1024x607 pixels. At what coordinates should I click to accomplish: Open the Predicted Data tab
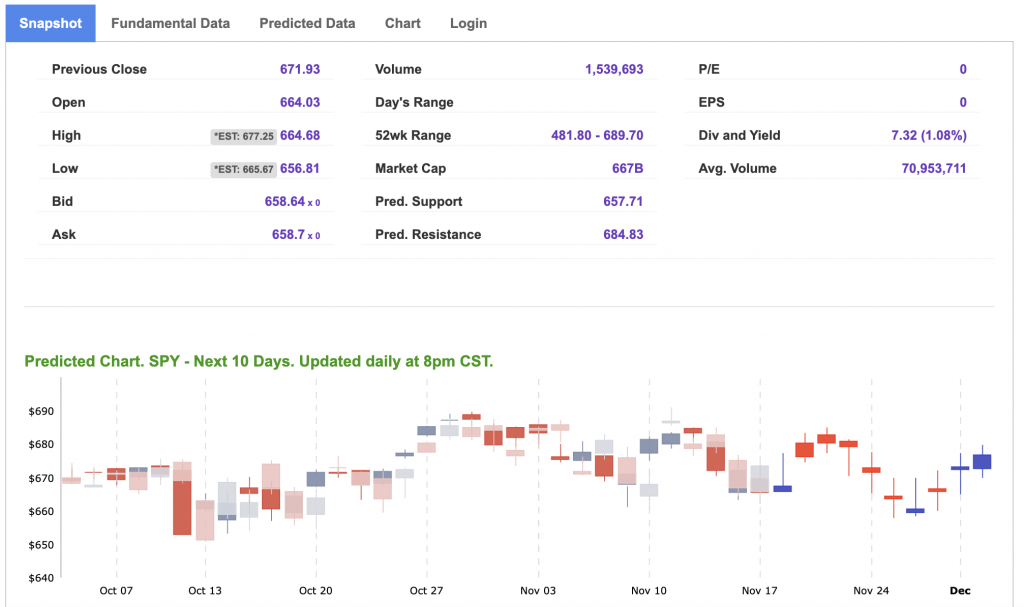tap(307, 23)
